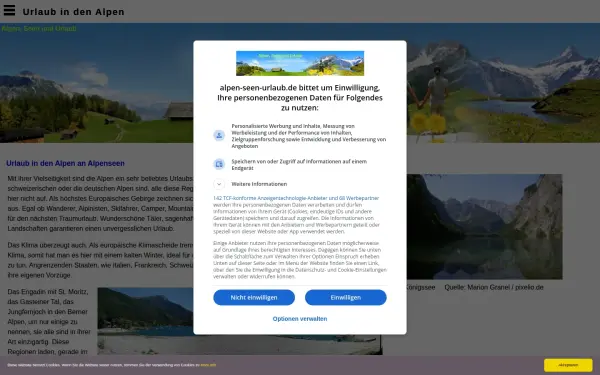Viewport: 600px width, 375px height.
Task: Expand the 'Weitere Informationen' chevron
Action: (219, 184)
